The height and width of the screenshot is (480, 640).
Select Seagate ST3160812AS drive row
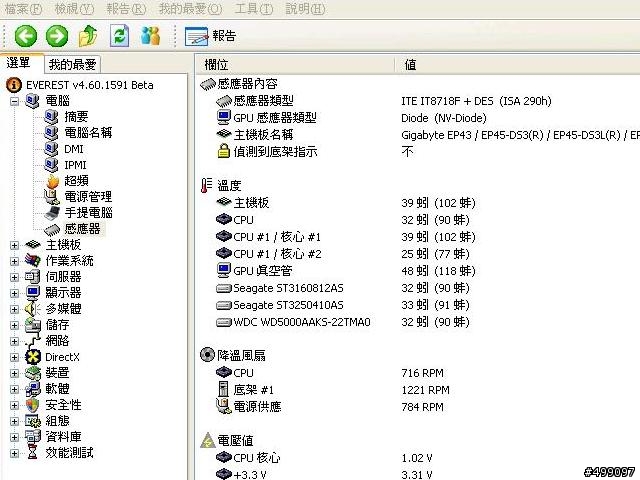tap(418, 288)
